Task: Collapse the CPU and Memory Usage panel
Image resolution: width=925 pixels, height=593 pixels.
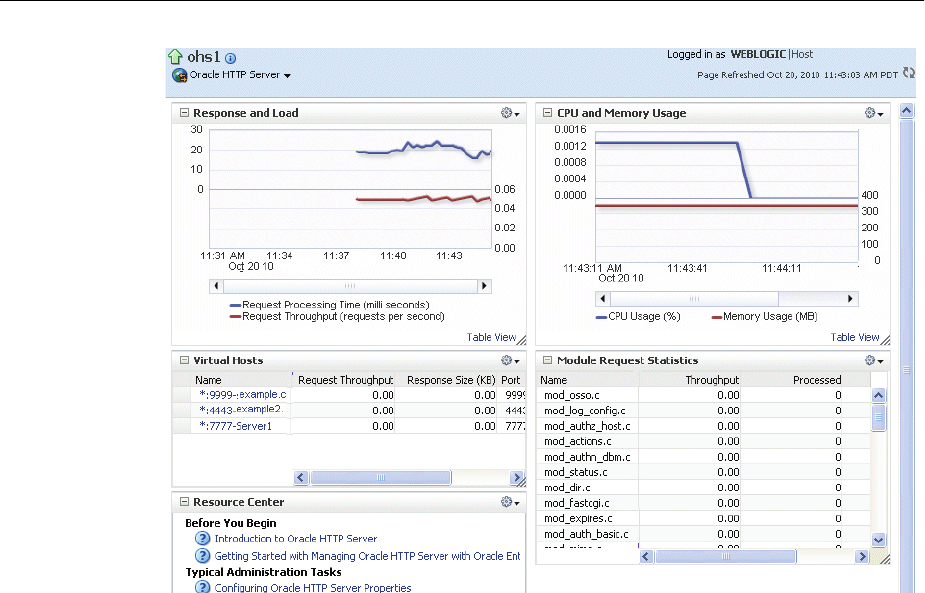Action: (x=548, y=113)
